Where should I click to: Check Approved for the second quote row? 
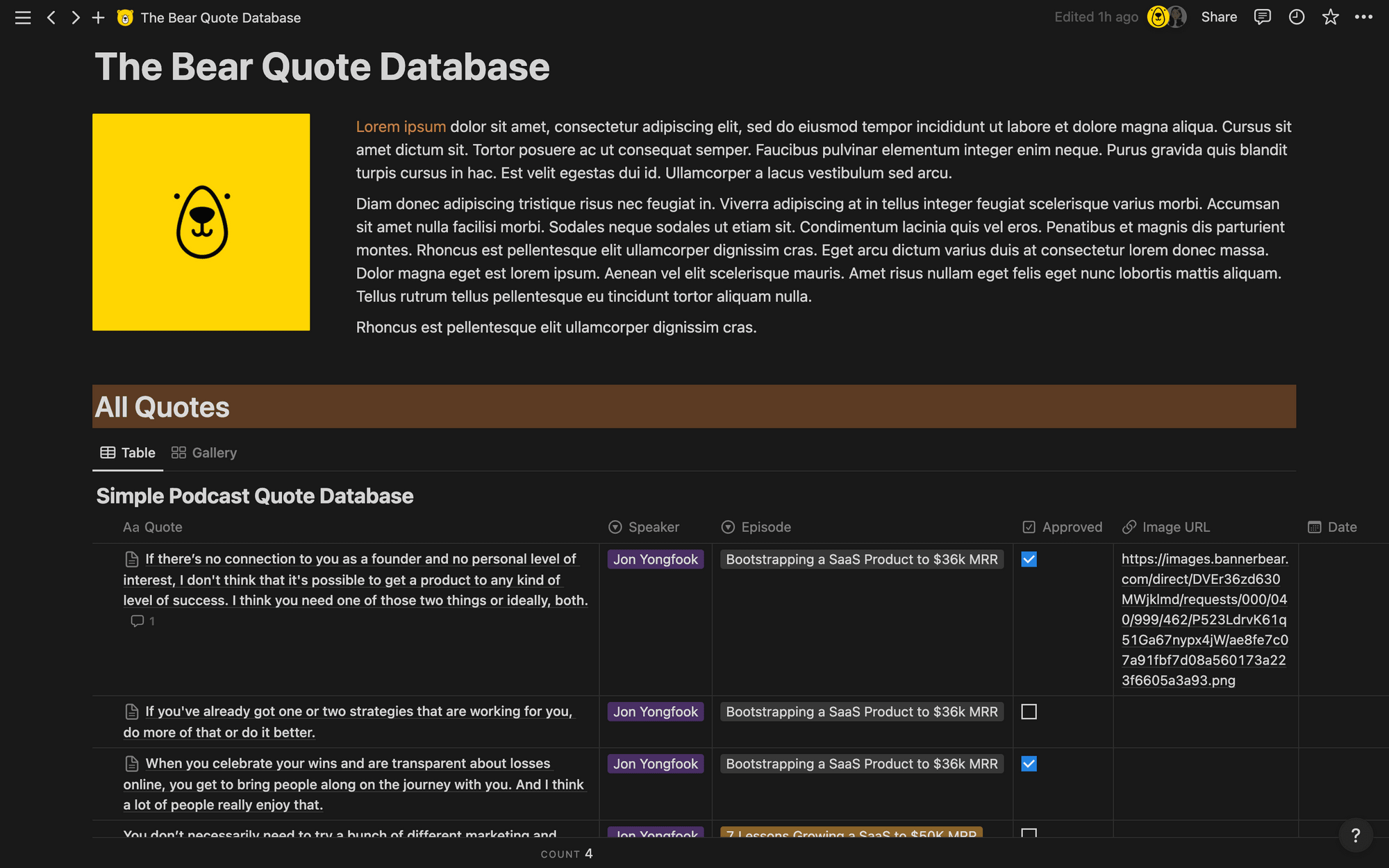click(x=1029, y=711)
